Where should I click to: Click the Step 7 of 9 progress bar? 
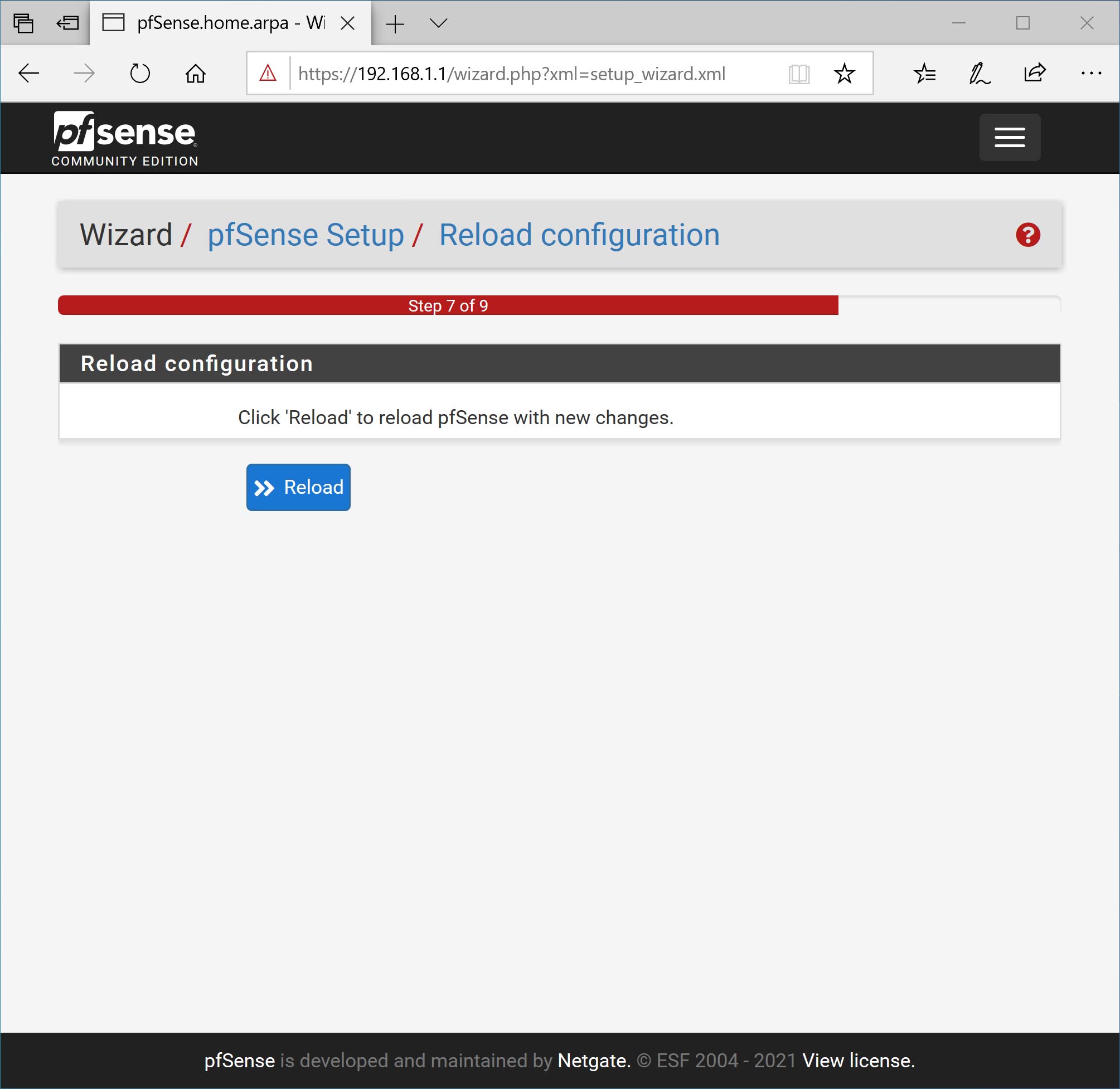(x=448, y=305)
